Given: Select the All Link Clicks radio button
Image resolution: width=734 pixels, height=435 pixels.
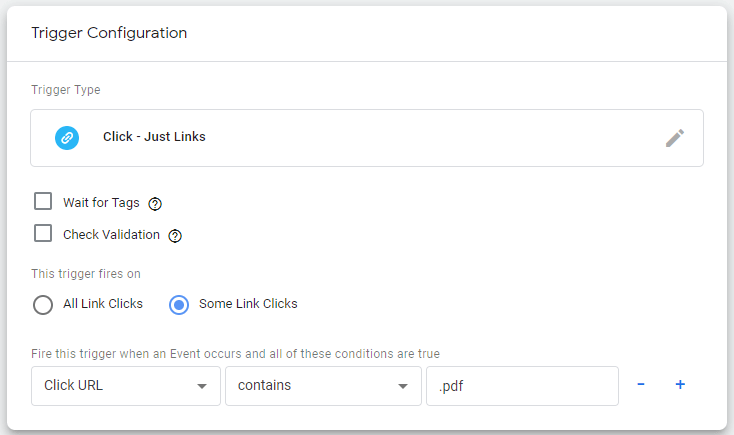Looking at the screenshot, I should point(43,305).
